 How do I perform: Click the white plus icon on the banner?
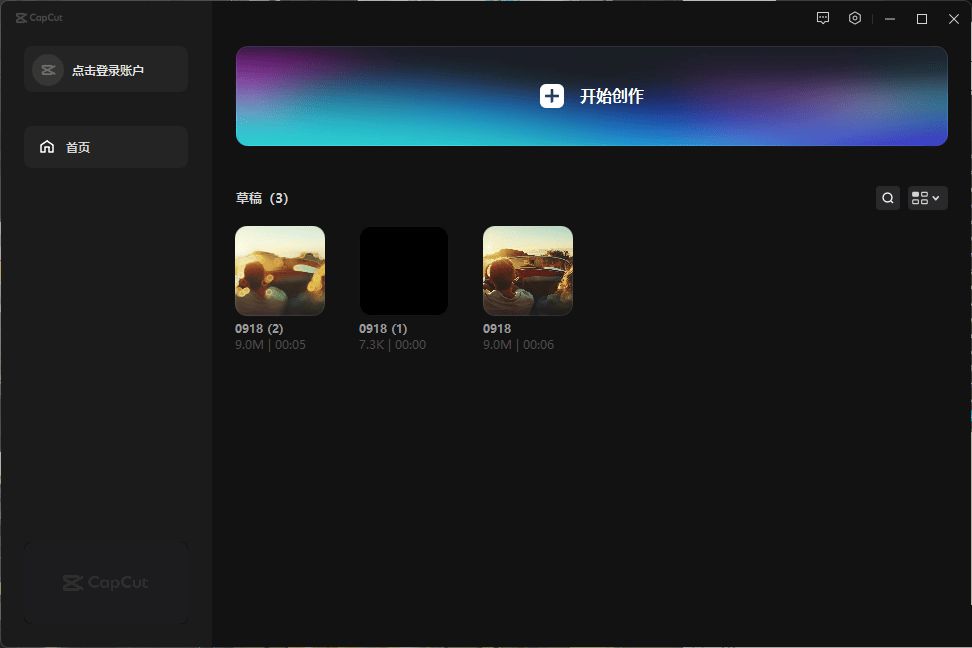552,96
